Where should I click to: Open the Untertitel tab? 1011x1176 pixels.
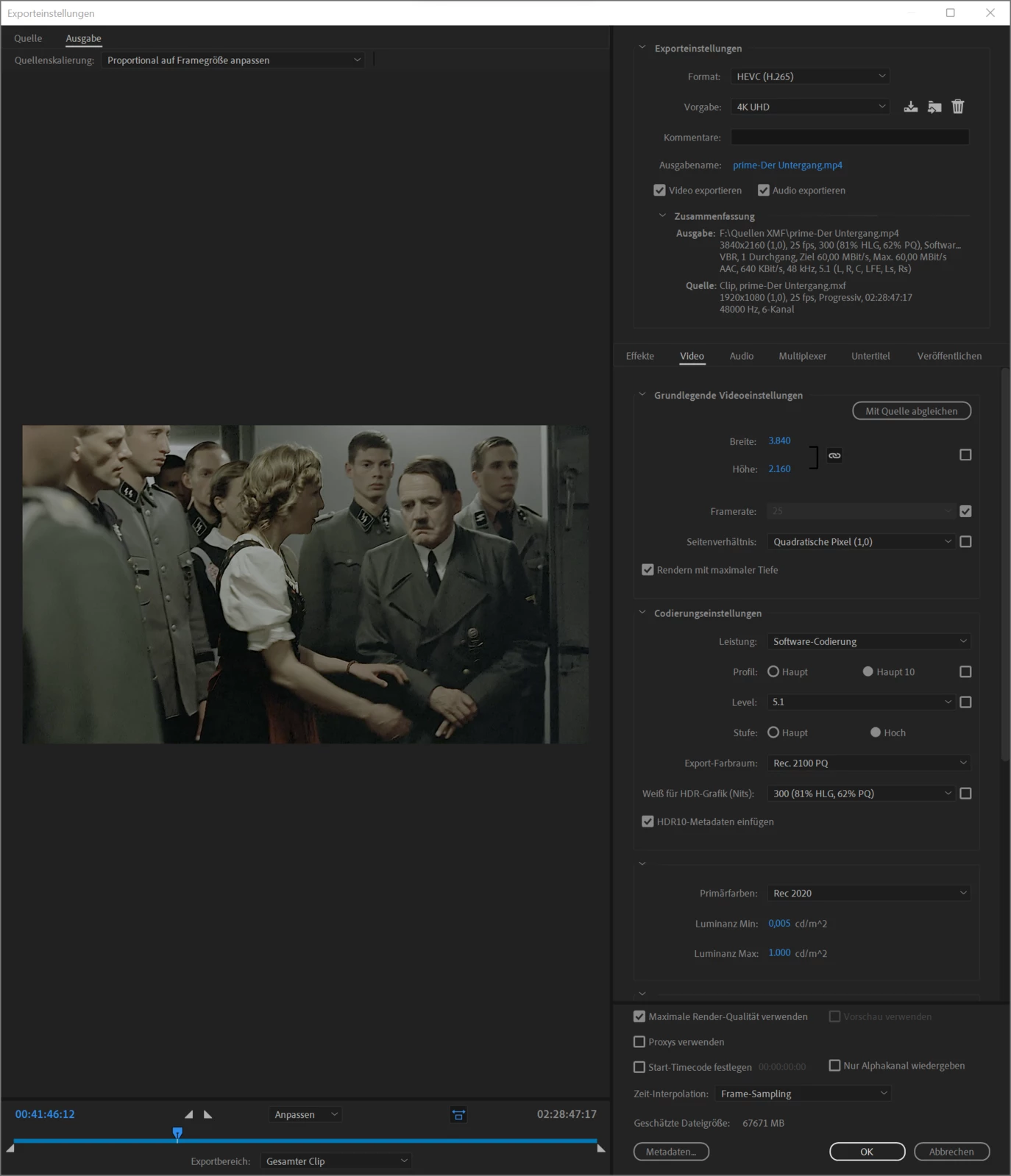pyautogui.click(x=870, y=356)
